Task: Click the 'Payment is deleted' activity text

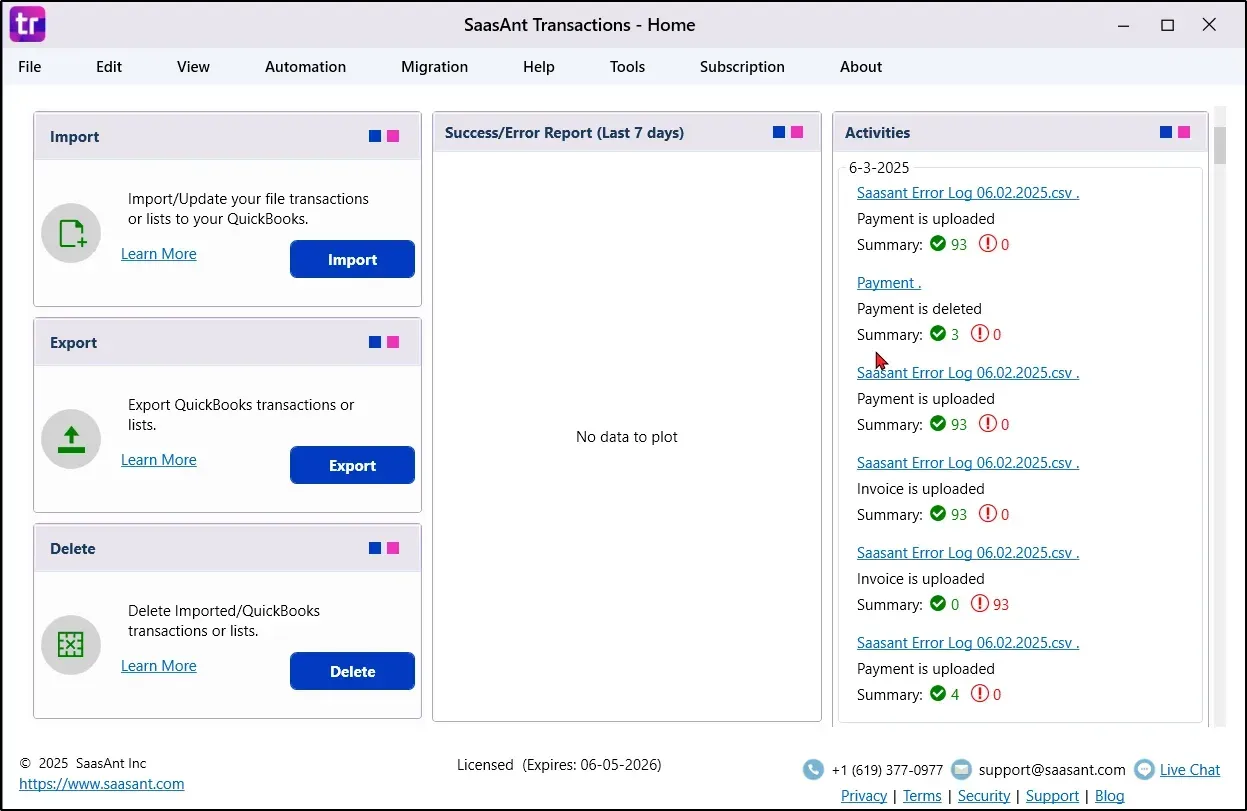Action: pyautogui.click(x=919, y=309)
